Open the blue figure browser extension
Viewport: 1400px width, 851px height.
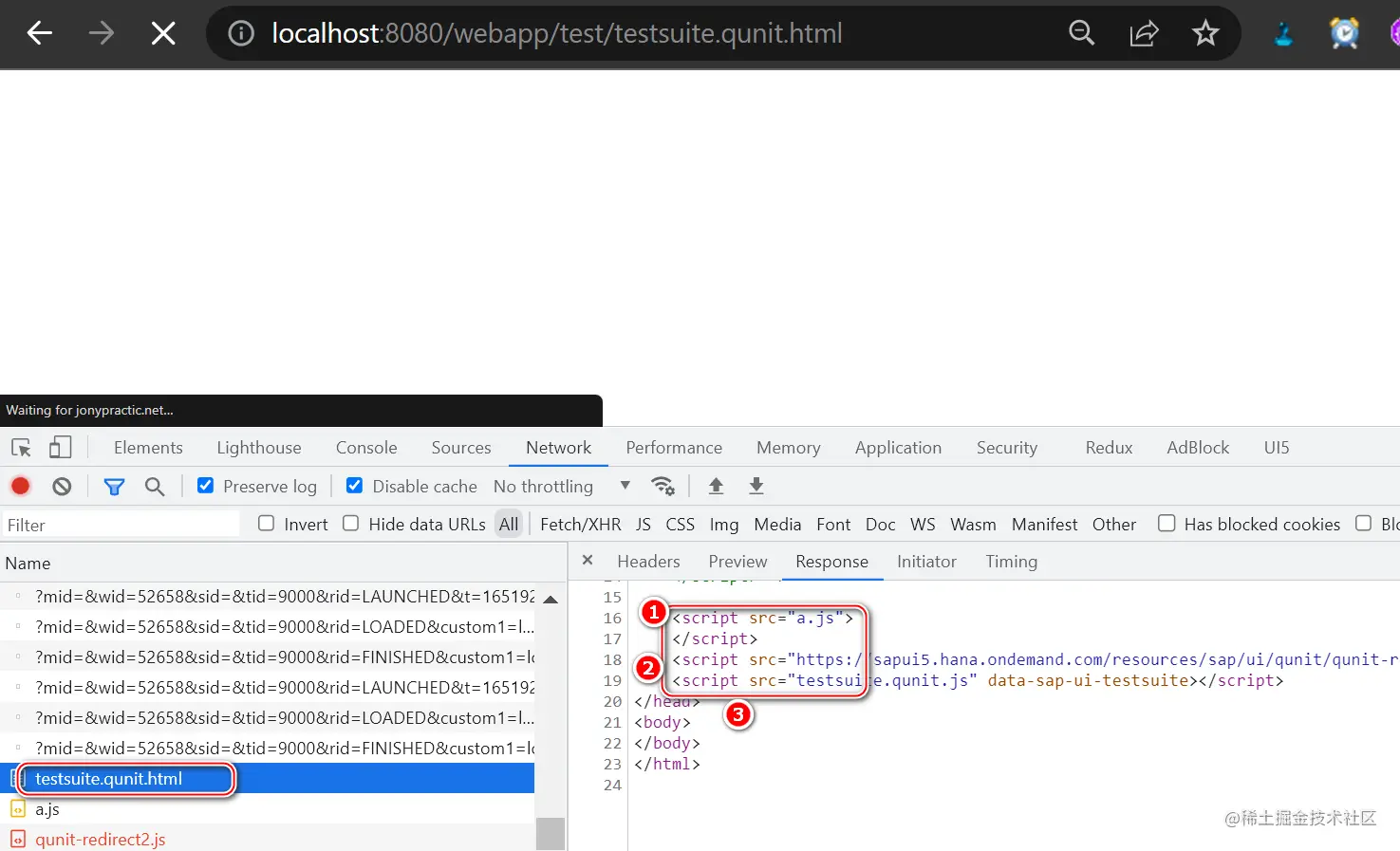[1283, 34]
